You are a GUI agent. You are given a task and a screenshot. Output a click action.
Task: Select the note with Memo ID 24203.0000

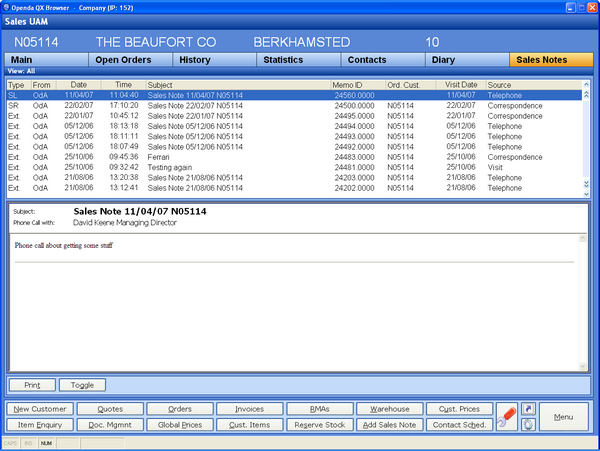click(x=295, y=178)
